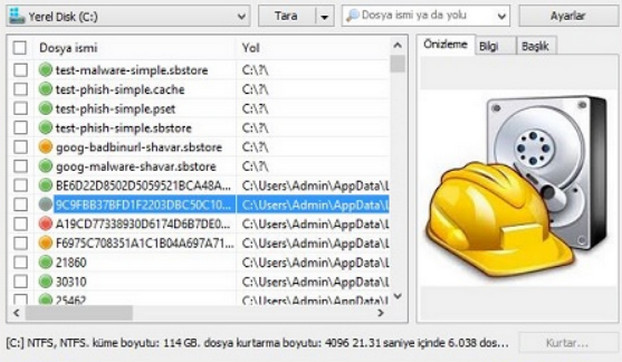Open Ayarlar settings
The image size is (622, 362).
568,16
